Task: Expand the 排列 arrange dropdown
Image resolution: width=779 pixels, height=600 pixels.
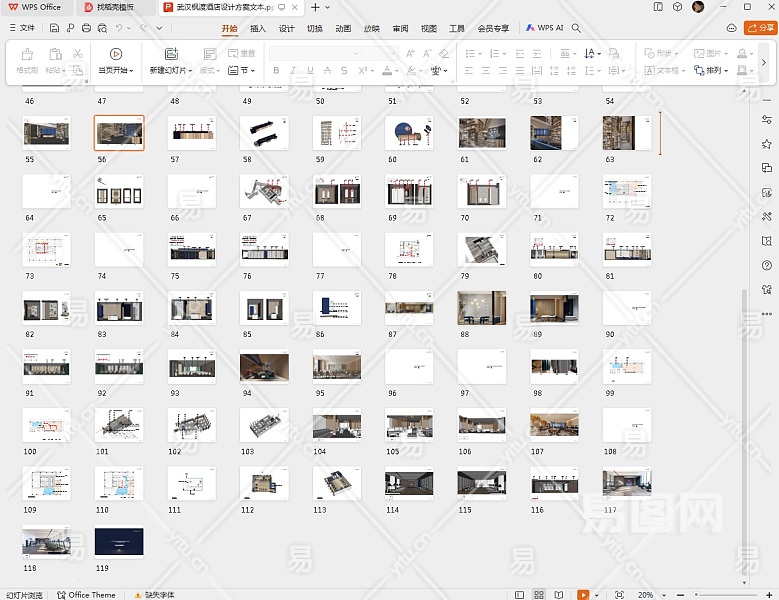Action: 715,71
